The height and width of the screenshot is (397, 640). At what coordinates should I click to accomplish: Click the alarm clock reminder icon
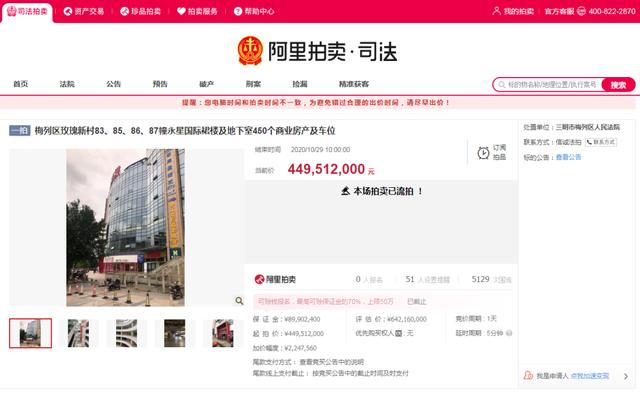click(484, 153)
